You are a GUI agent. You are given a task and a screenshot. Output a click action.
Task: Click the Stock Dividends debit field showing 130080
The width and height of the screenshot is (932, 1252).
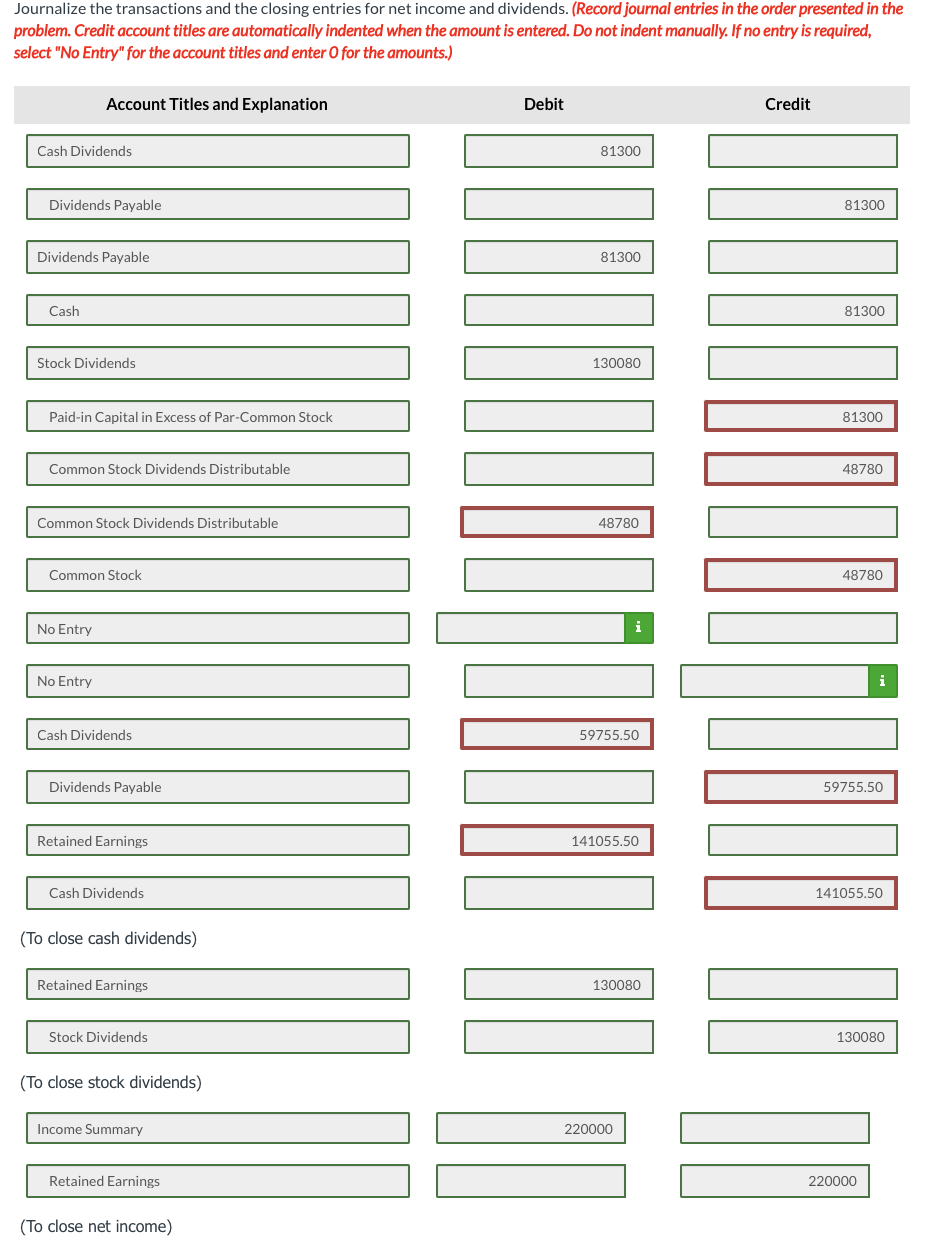(558, 363)
